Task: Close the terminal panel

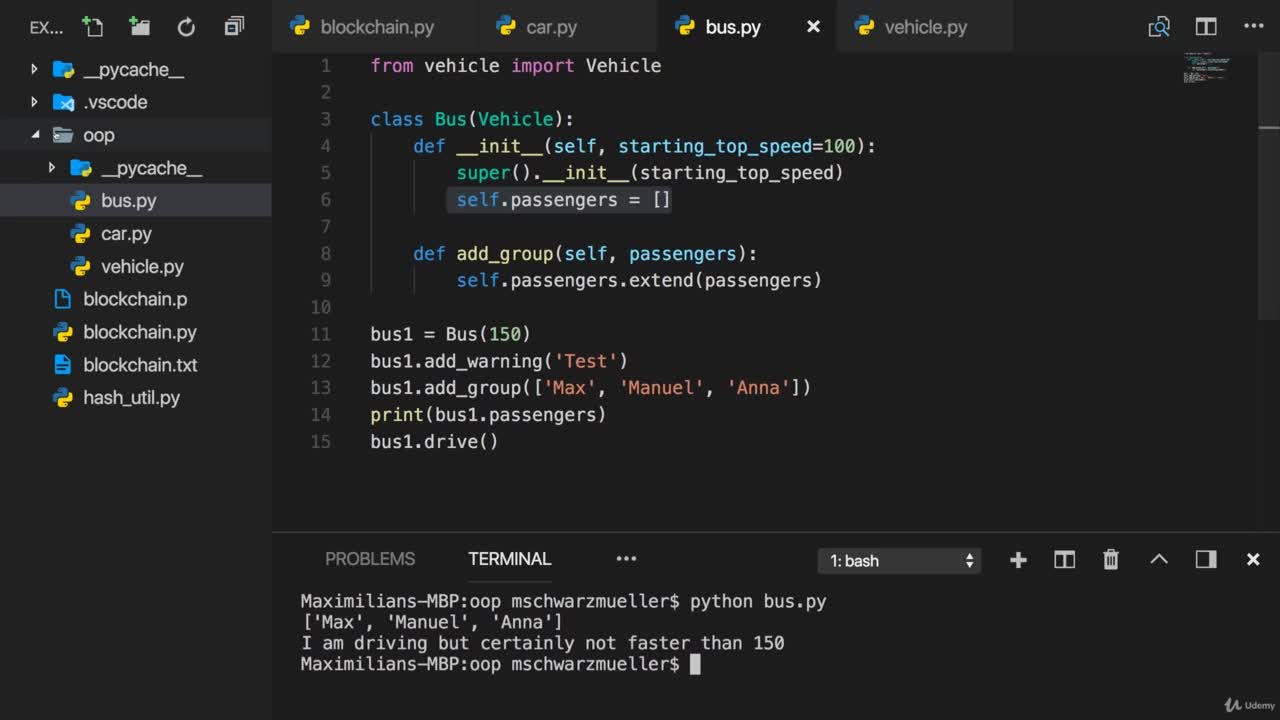Action: tap(1253, 560)
